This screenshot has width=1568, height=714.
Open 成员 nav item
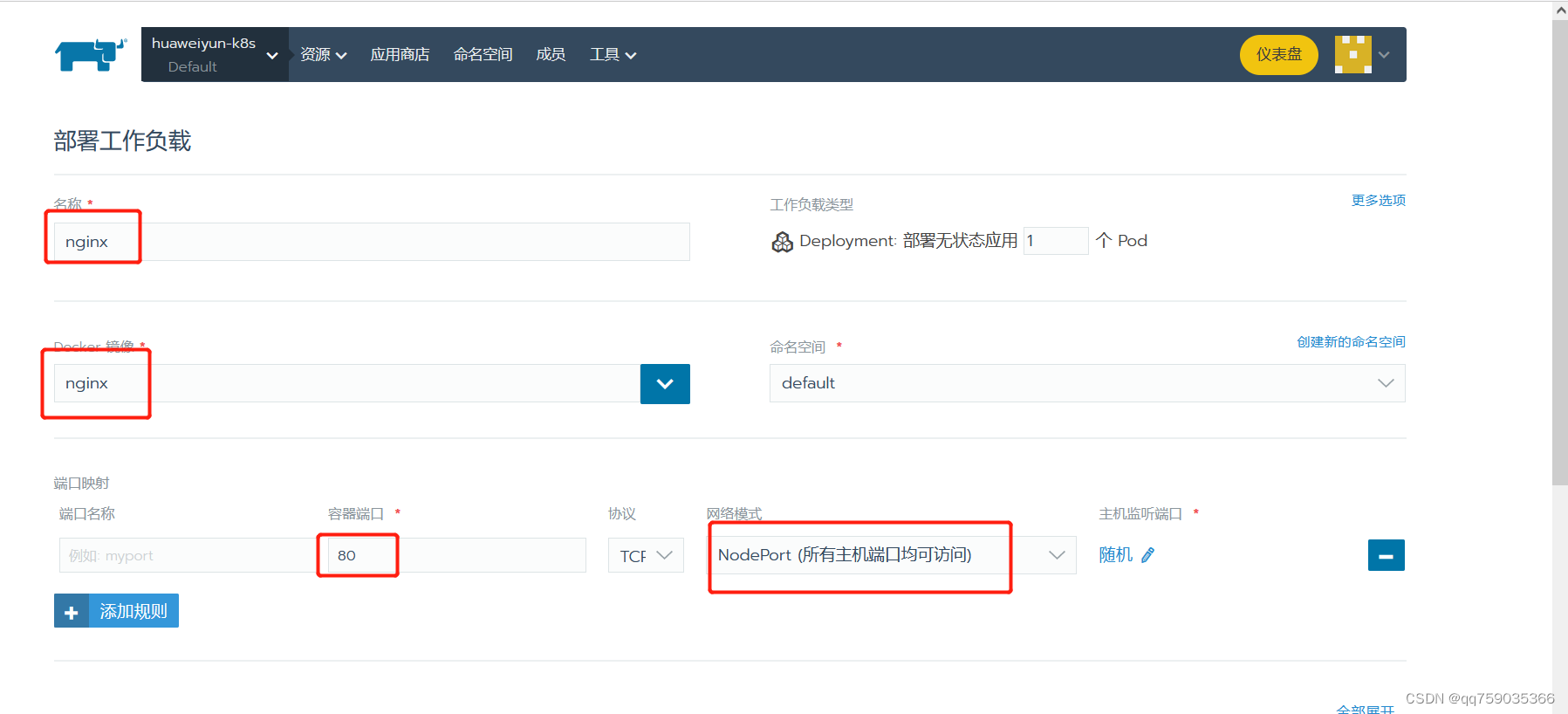[x=551, y=54]
